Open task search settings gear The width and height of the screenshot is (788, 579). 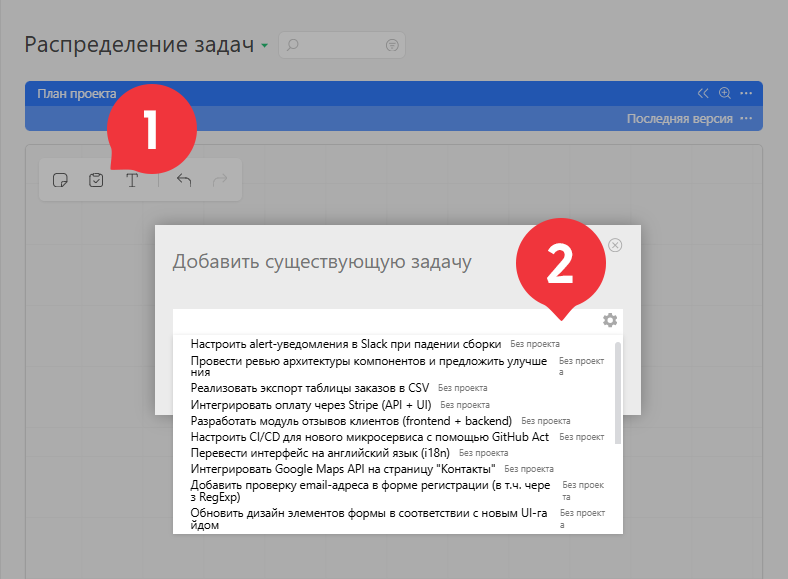tap(610, 320)
